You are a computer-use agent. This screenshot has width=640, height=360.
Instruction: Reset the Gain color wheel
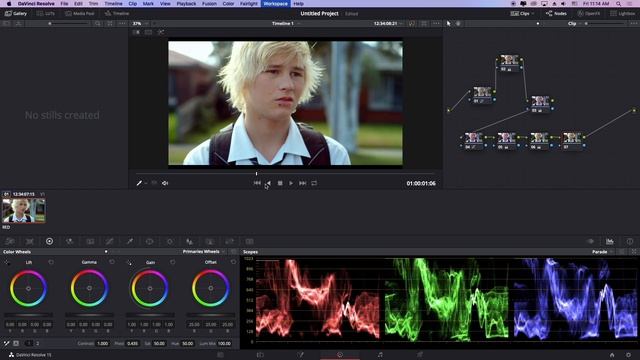173,262
